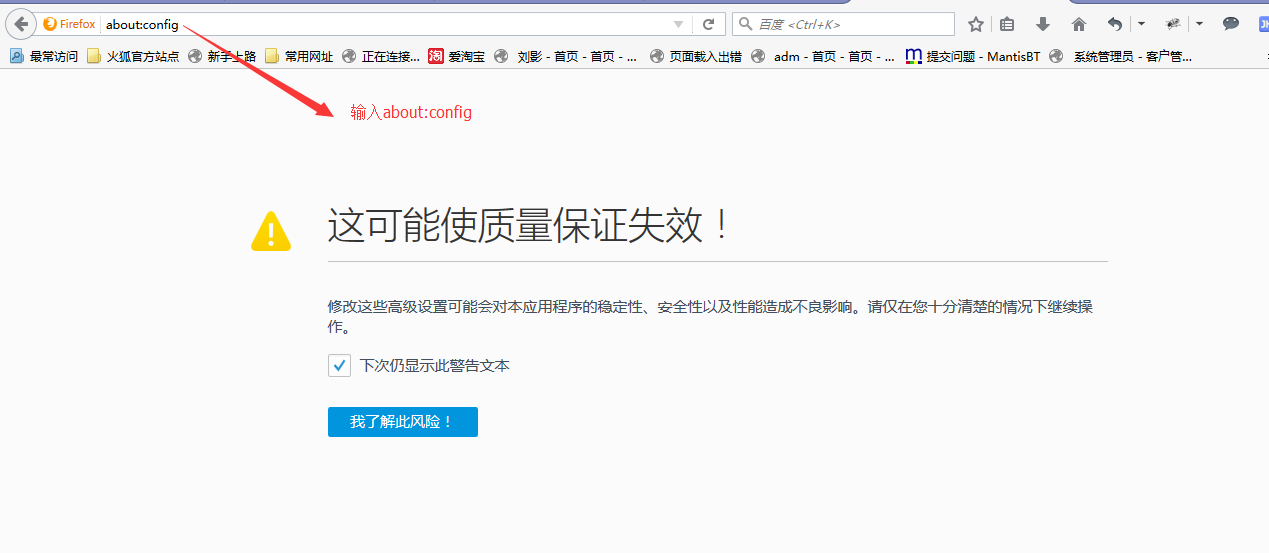Click the 我了解此风险！ button

pyautogui.click(x=403, y=422)
